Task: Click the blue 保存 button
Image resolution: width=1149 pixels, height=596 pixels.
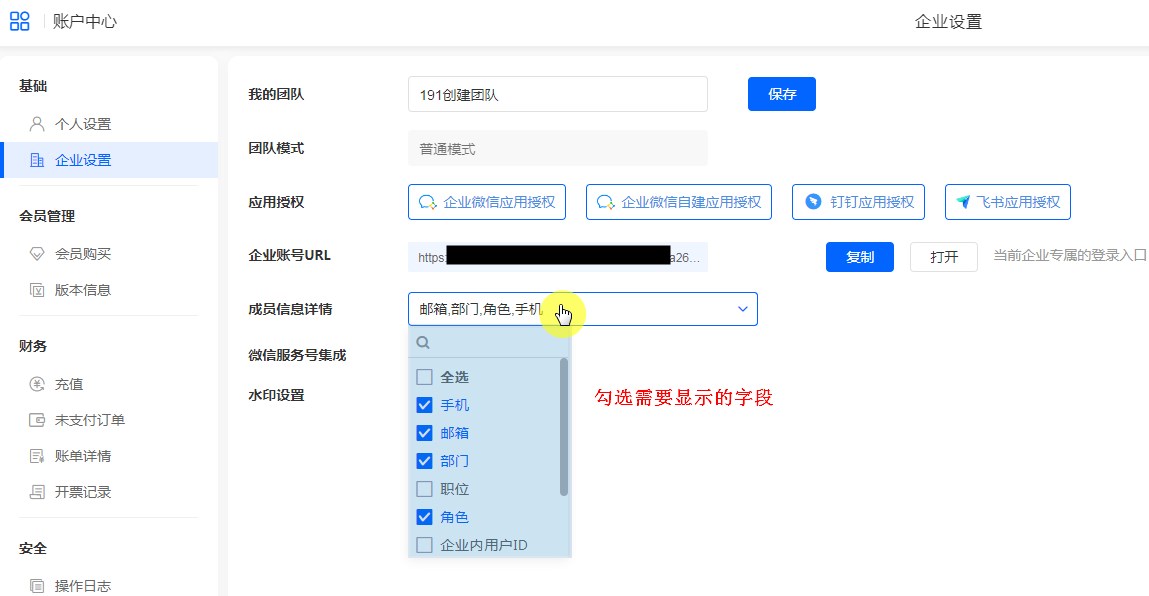Action: pos(781,94)
